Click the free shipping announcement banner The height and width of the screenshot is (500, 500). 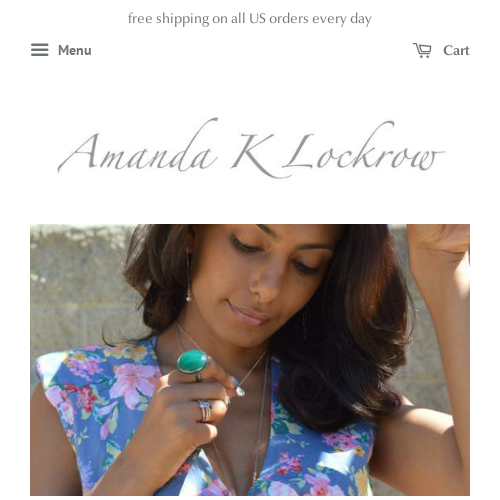tap(250, 18)
